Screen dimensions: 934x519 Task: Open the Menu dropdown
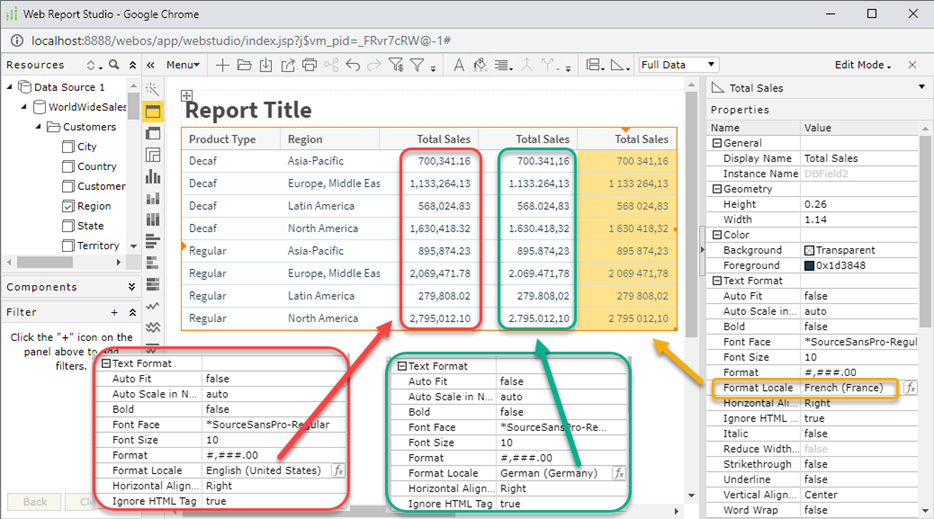click(183, 65)
